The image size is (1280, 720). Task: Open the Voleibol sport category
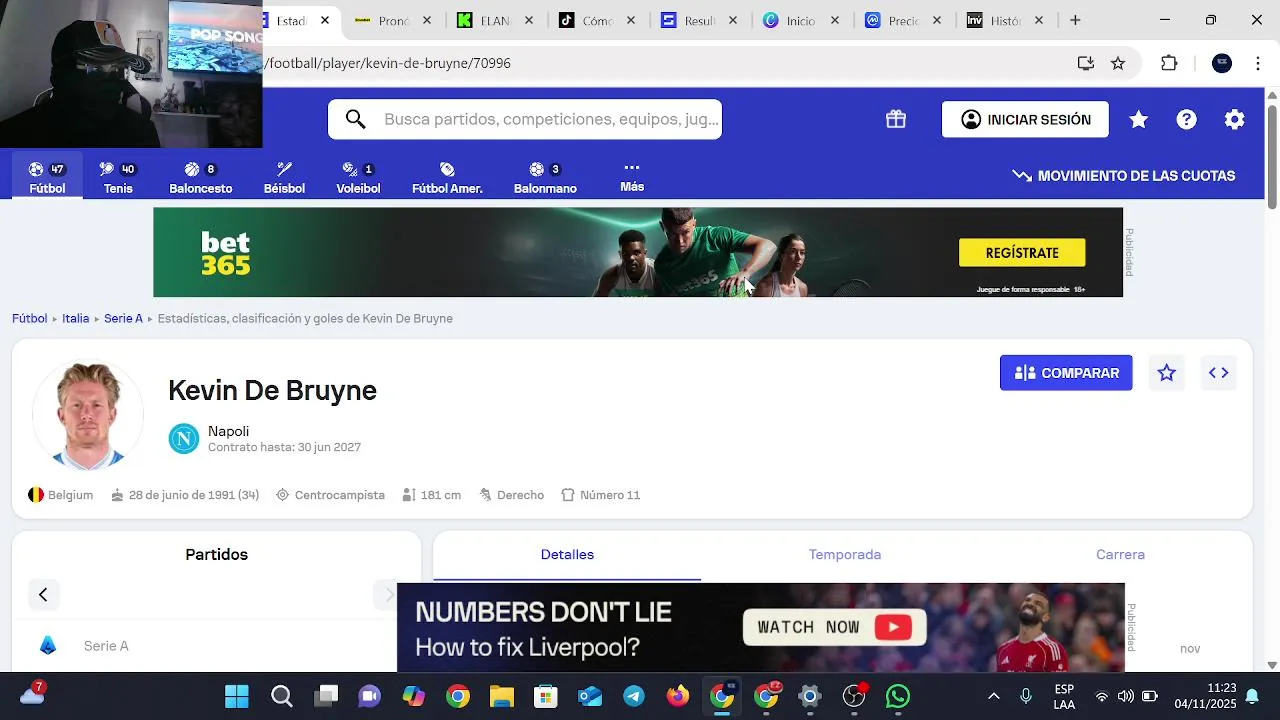tap(358, 178)
